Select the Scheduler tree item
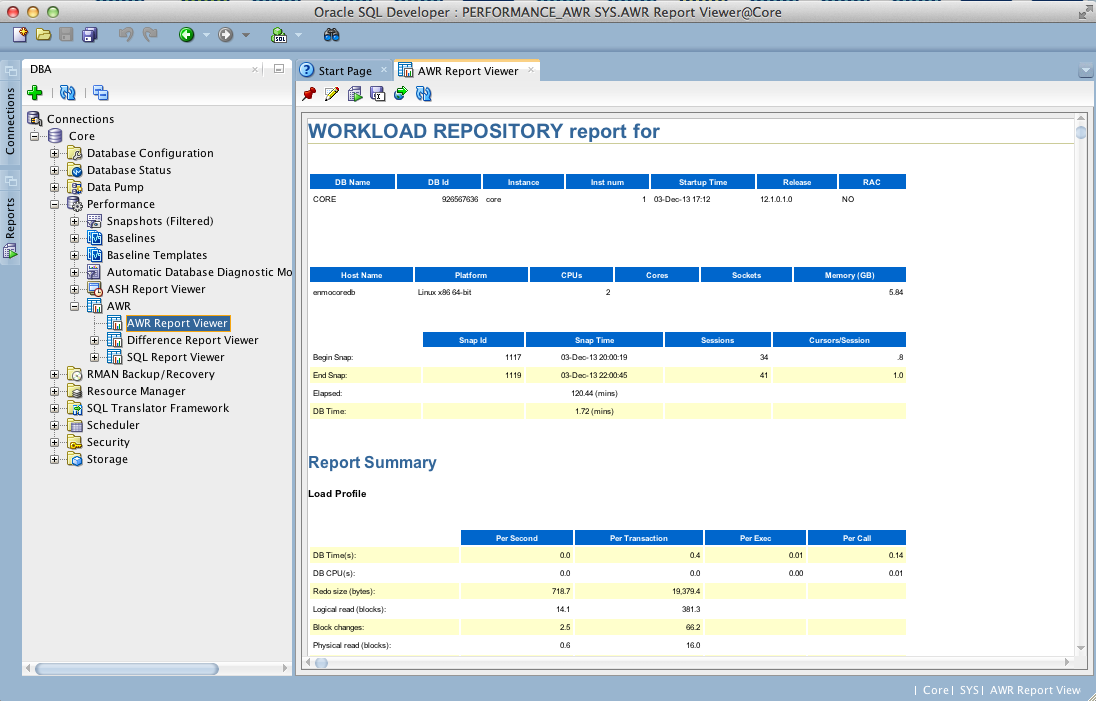Viewport: 1096px width, 701px height. (x=113, y=425)
